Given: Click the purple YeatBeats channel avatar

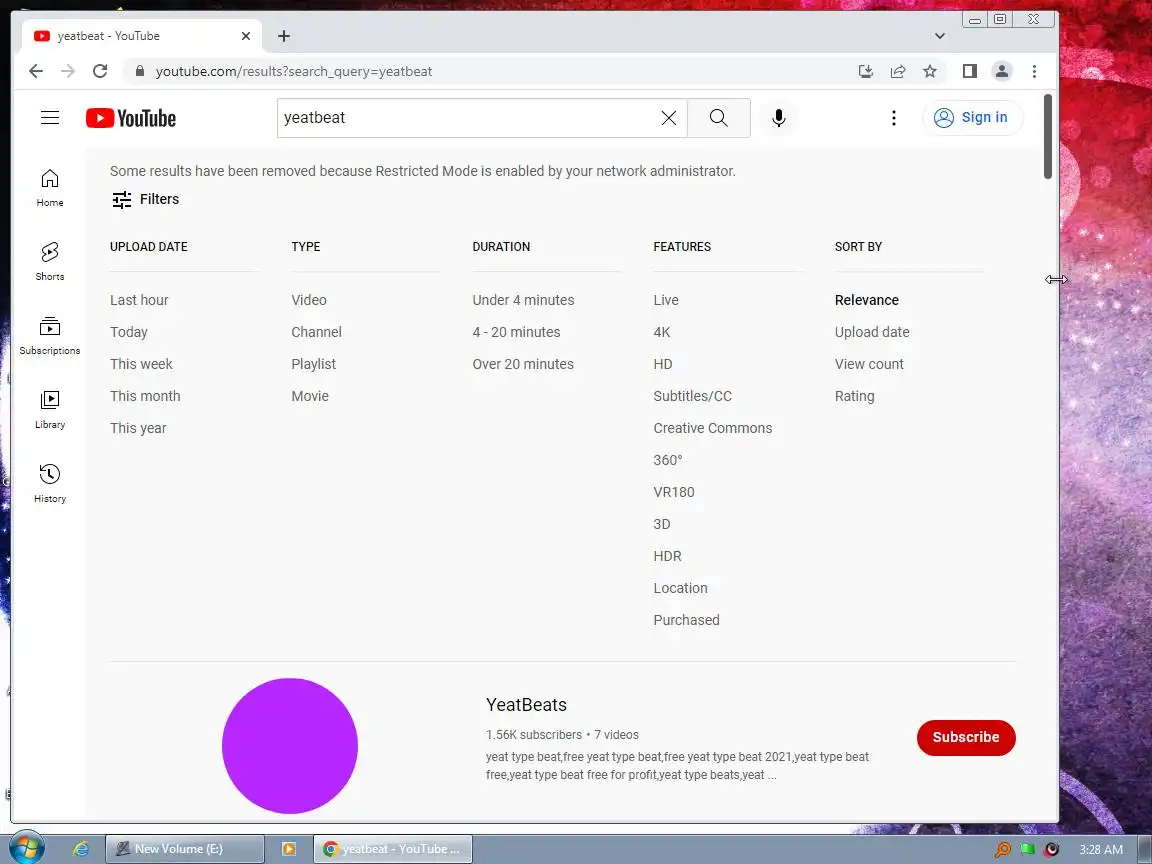Looking at the screenshot, I should coord(289,745).
